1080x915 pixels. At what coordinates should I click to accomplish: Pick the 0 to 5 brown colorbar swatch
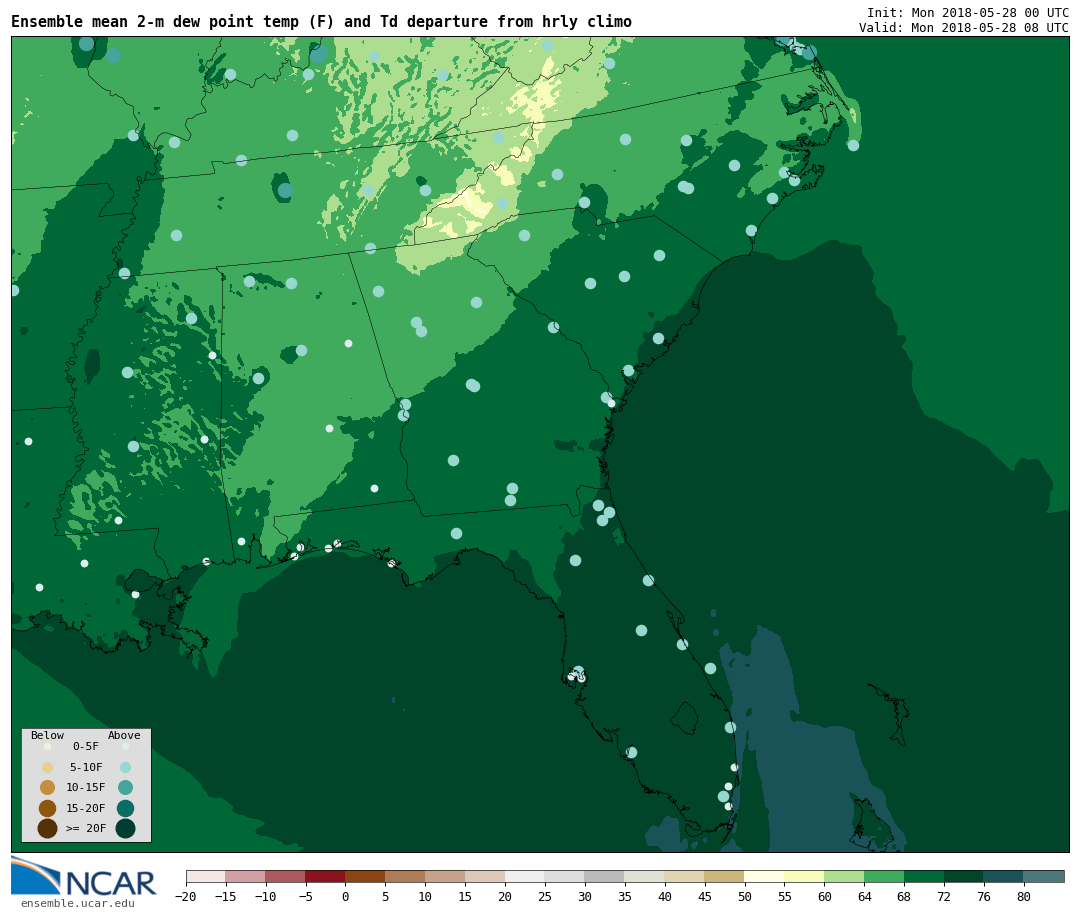point(365,876)
